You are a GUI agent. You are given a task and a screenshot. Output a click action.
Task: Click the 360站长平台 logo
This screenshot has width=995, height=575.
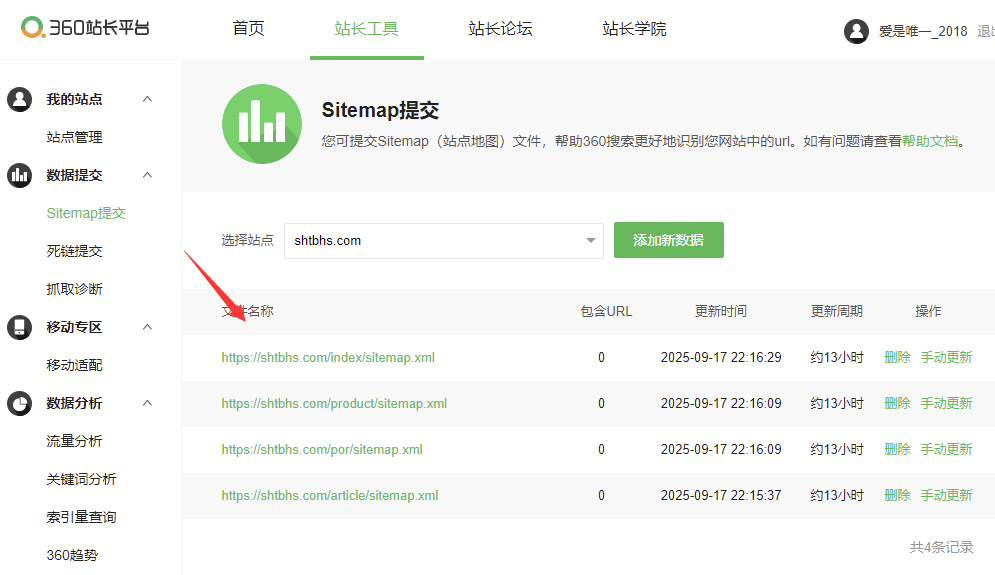coord(85,28)
